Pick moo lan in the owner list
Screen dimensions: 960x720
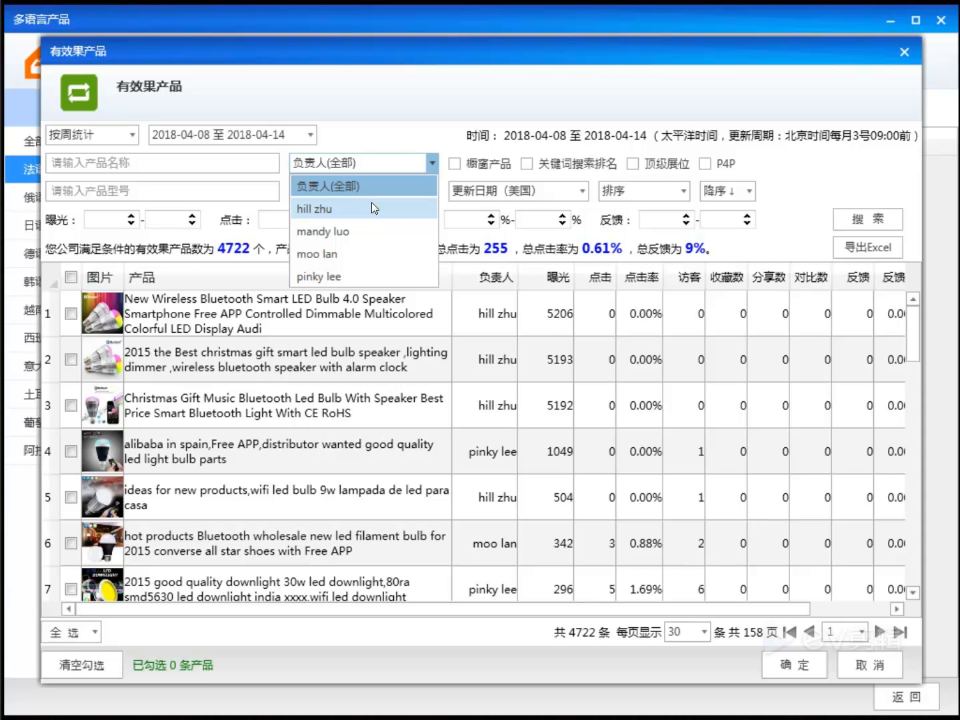(364, 254)
